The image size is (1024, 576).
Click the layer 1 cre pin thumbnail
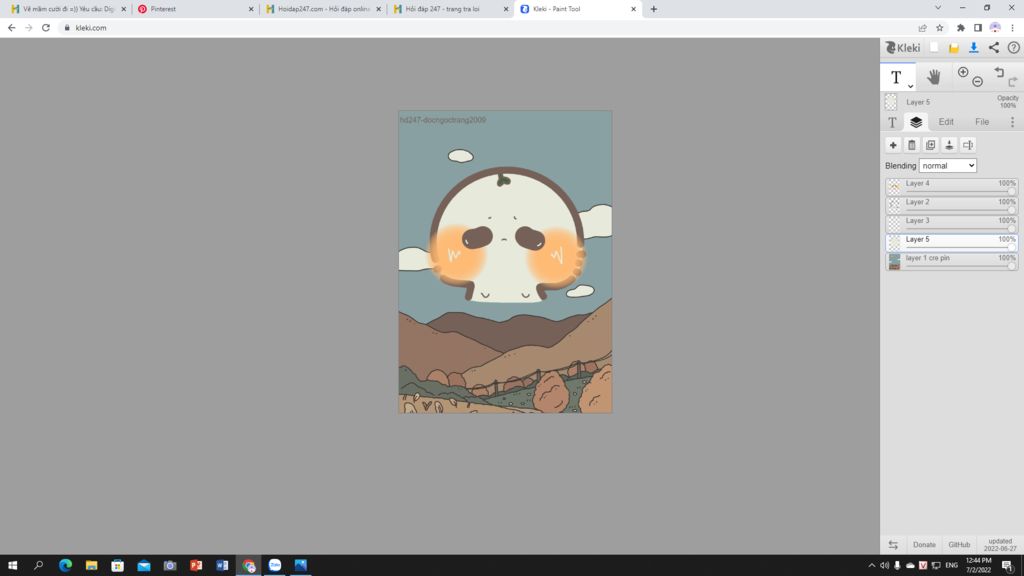click(x=894, y=261)
